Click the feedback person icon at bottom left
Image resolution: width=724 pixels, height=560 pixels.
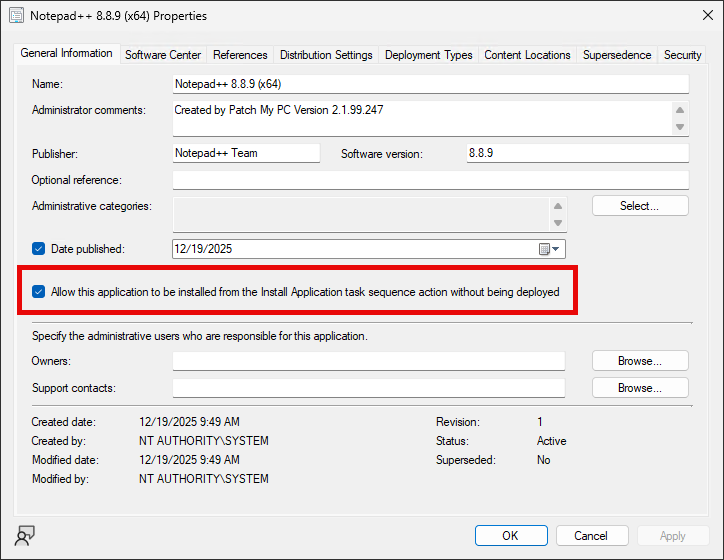coord(24,536)
